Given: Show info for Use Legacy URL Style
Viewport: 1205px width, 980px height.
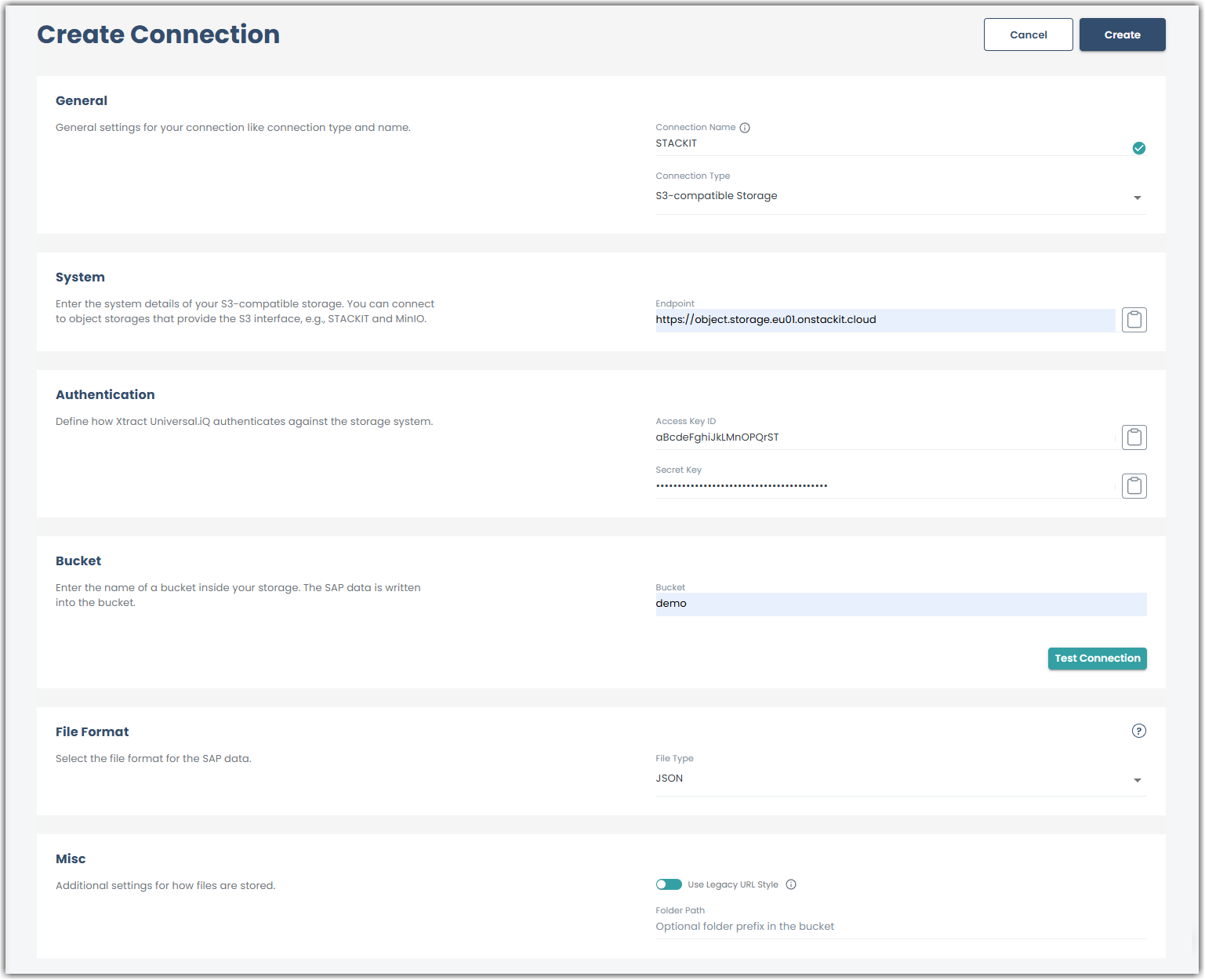Looking at the screenshot, I should [x=791, y=884].
